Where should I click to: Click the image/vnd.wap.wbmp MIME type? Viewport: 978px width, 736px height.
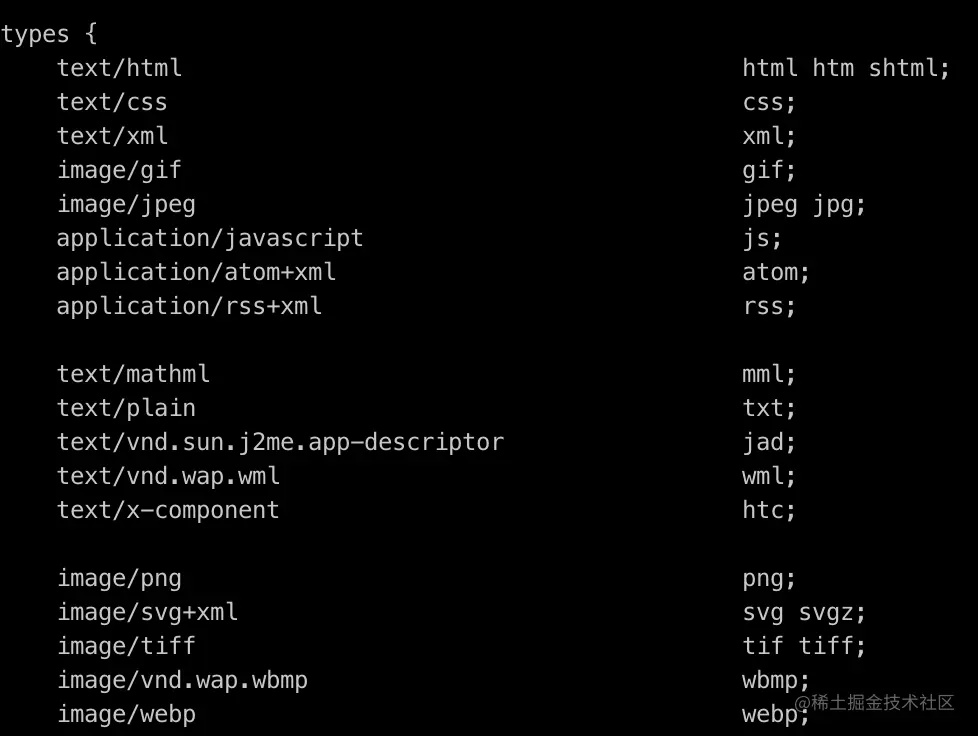pos(182,680)
